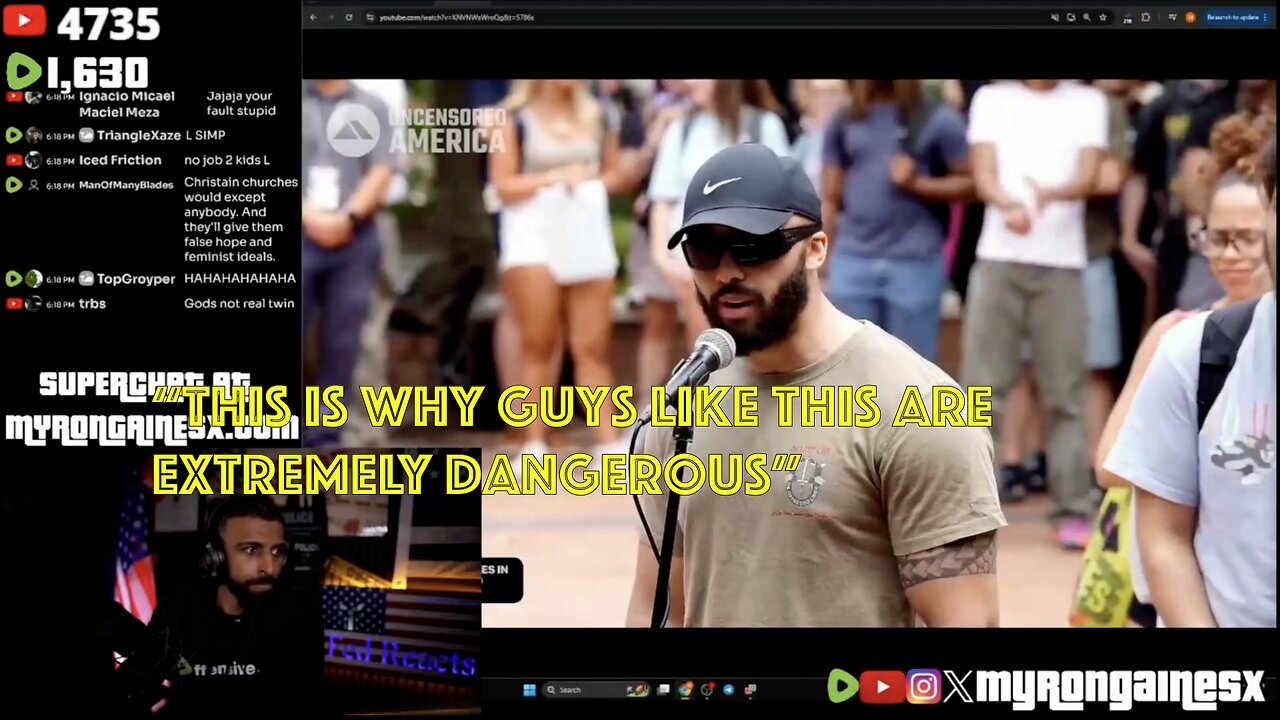Click the Relaunch to update button

(x=1235, y=17)
